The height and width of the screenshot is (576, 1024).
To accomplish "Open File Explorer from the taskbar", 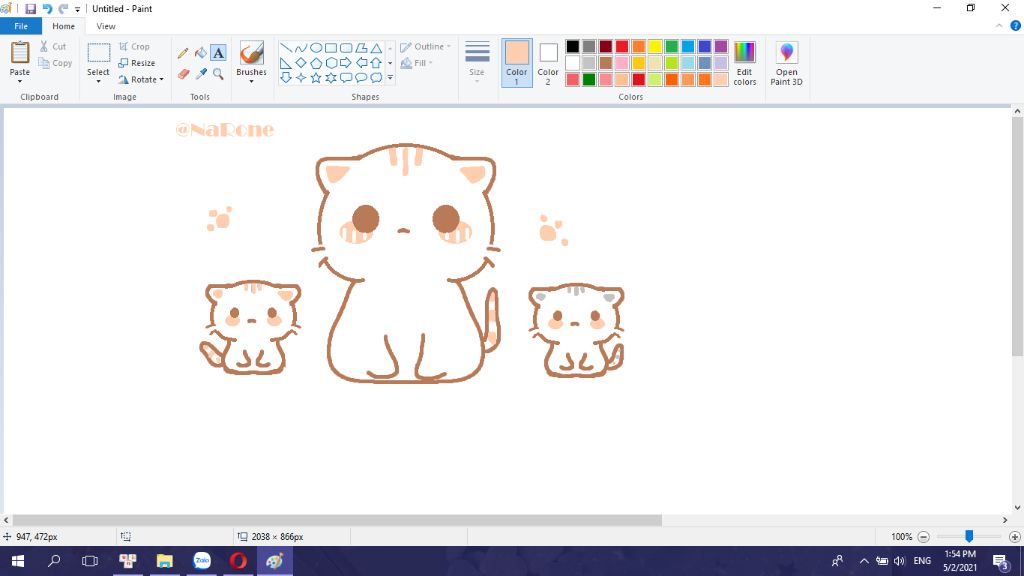I will click(165, 561).
